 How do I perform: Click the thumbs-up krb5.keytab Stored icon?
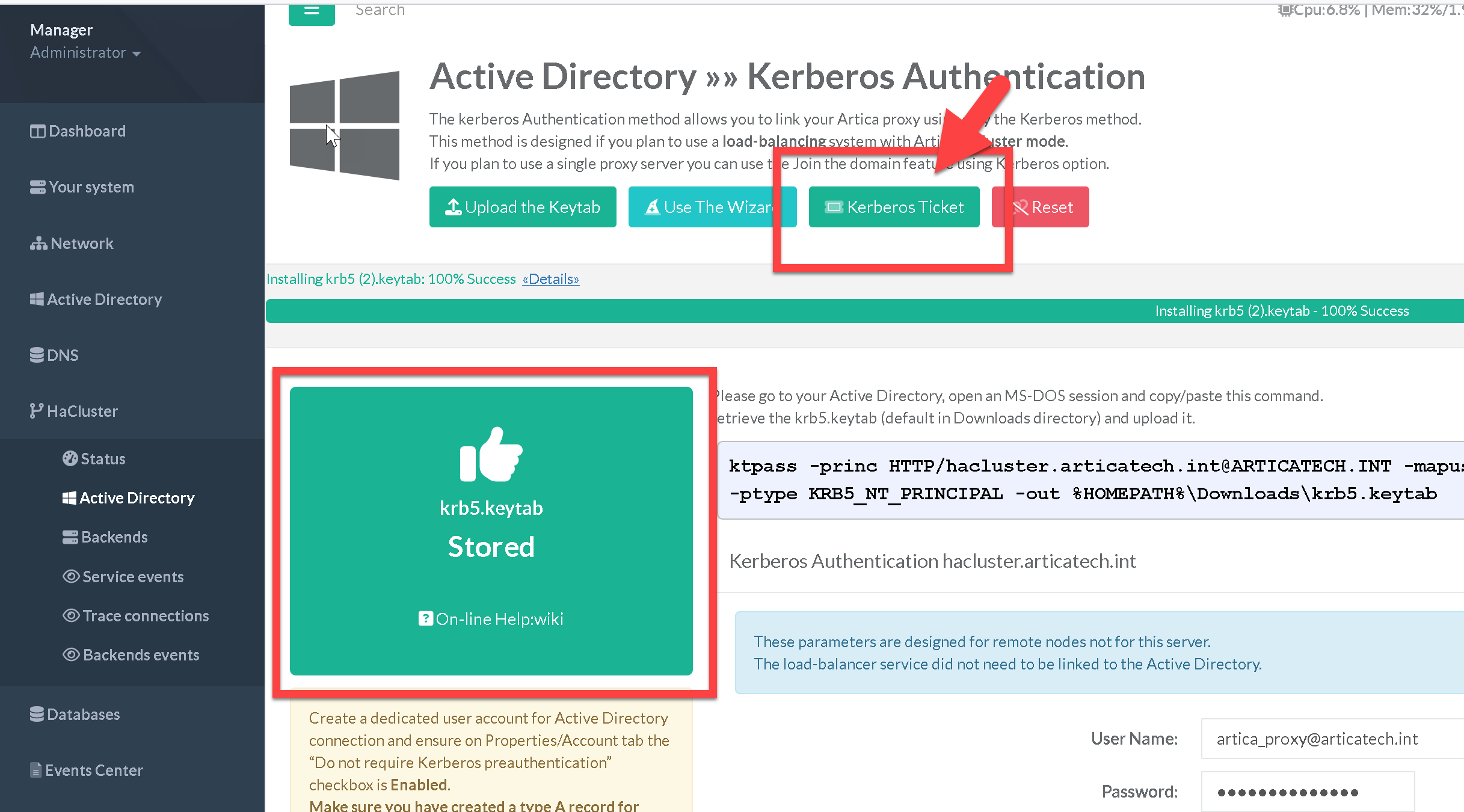point(491,454)
